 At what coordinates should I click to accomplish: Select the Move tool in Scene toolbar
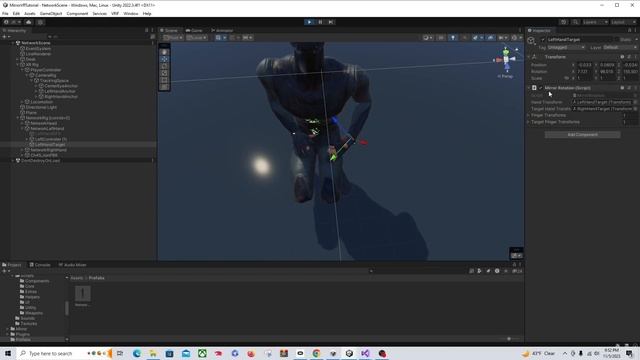click(164, 59)
